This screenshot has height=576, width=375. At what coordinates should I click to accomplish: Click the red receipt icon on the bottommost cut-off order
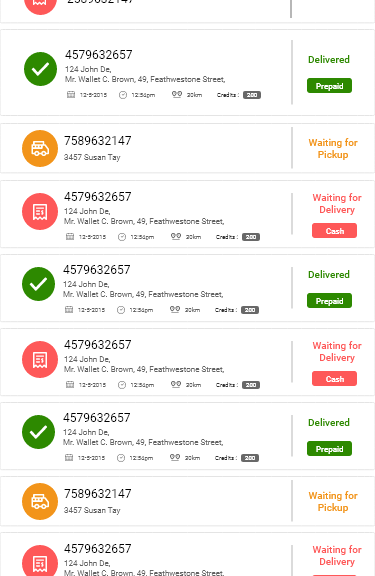[x=40, y=561]
